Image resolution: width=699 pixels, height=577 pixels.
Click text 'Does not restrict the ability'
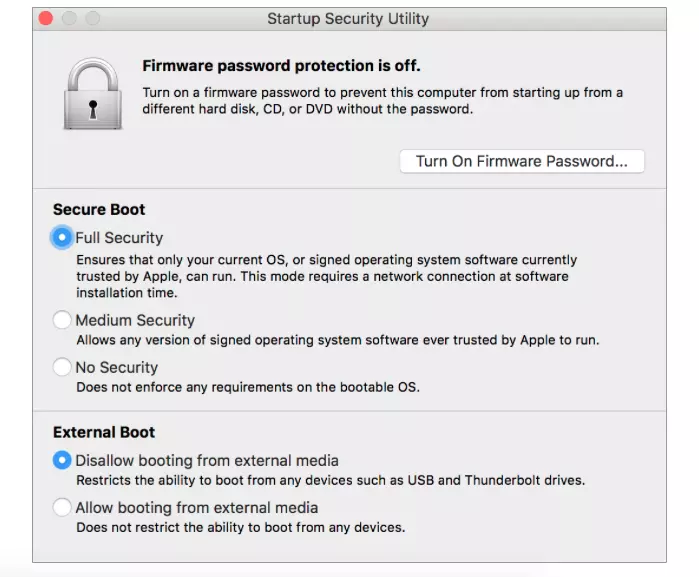click(x=241, y=528)
